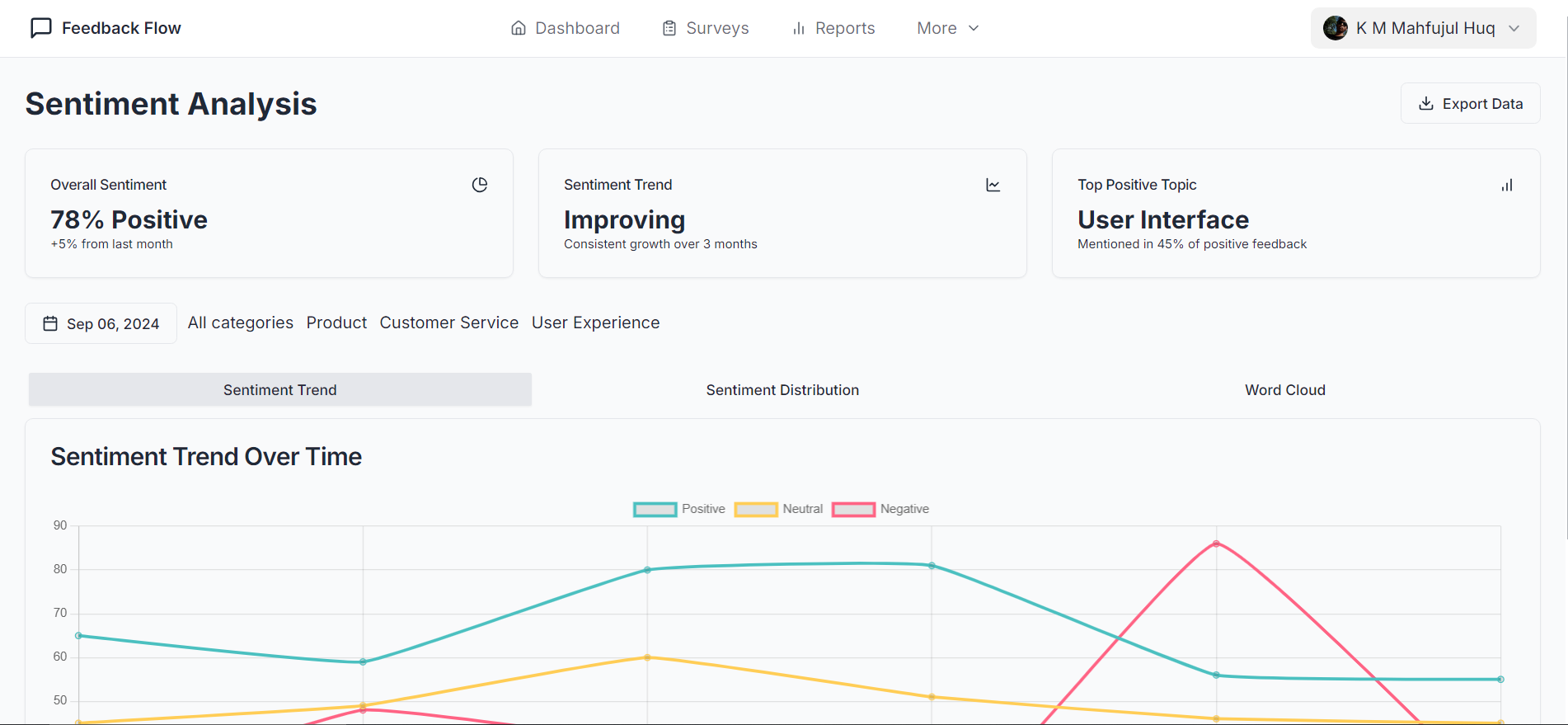Click the Sentiment Analysis page title
1568x725 pixels.
tap(171, 104)
